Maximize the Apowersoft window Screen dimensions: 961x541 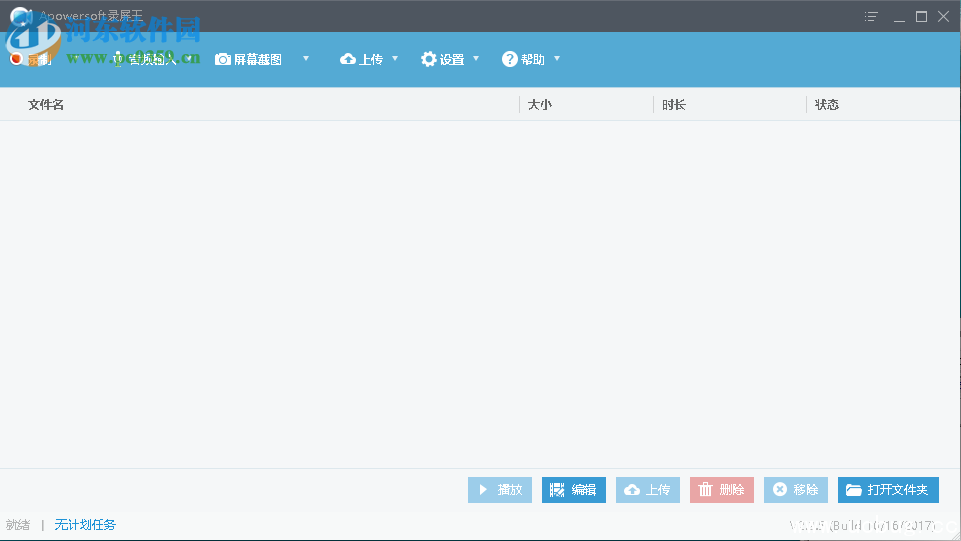pyautogui.click(x=921, y=17)
